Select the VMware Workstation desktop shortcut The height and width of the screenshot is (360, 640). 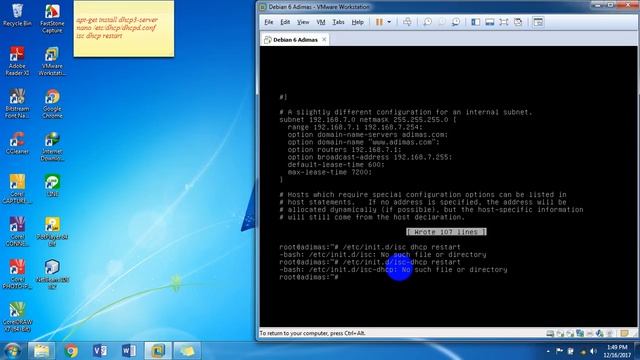click(x=52, y=61)
